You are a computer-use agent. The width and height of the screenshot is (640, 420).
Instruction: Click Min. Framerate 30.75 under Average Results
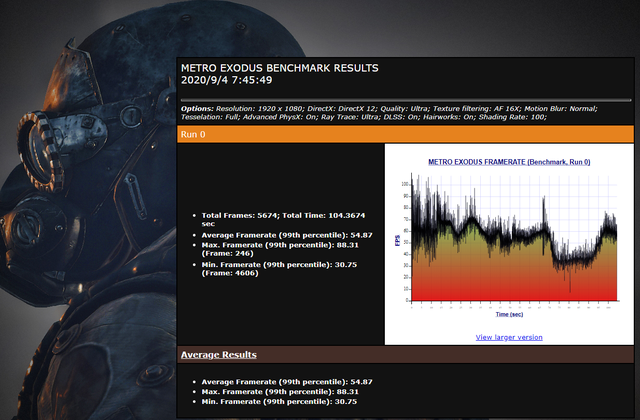[279, 402]
